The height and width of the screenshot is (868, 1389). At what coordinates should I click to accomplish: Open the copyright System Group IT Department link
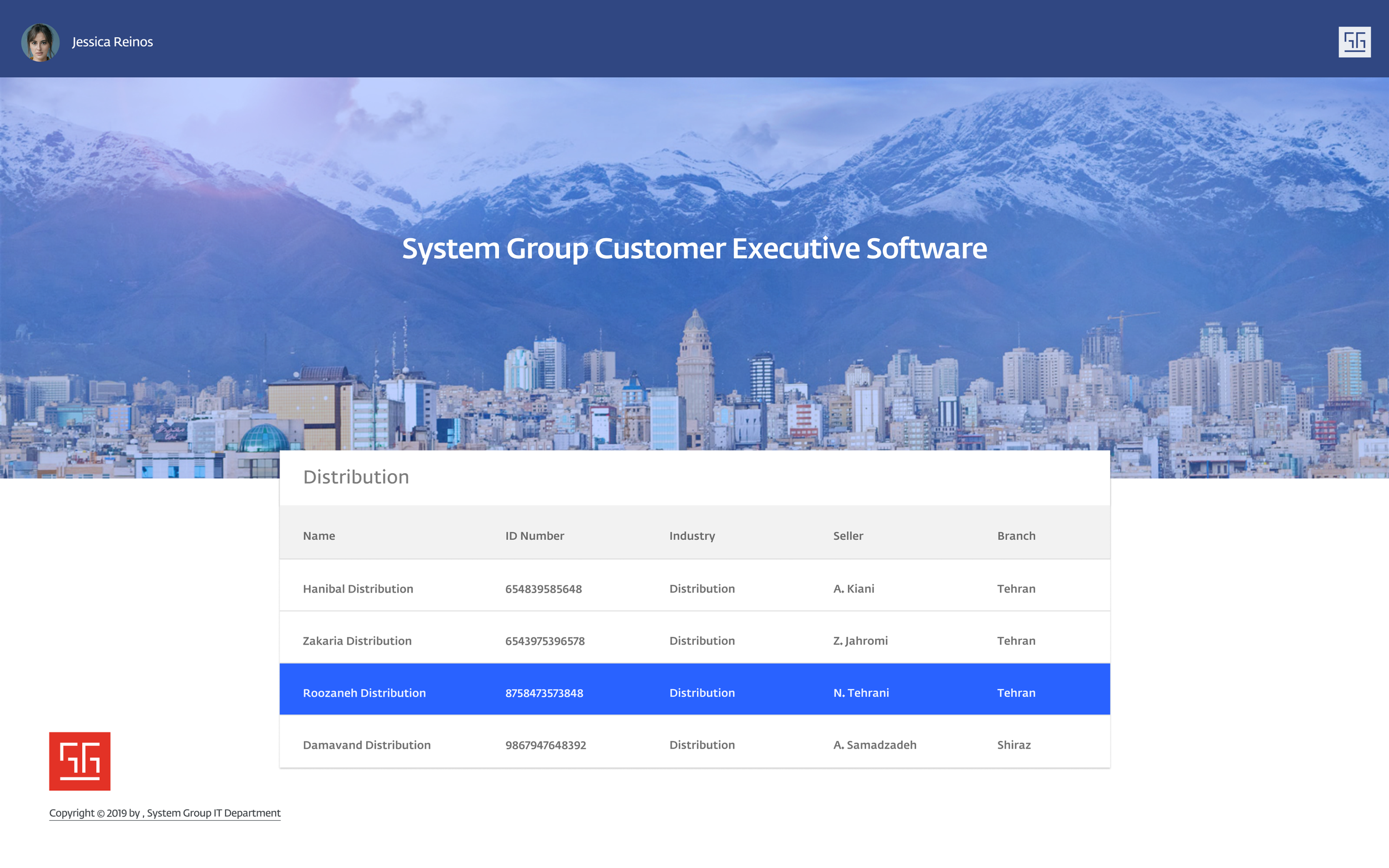point(165,813)
